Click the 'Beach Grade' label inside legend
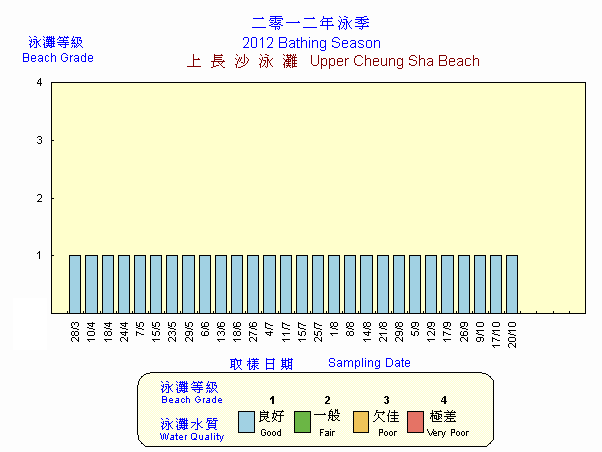 click(192, 400)
